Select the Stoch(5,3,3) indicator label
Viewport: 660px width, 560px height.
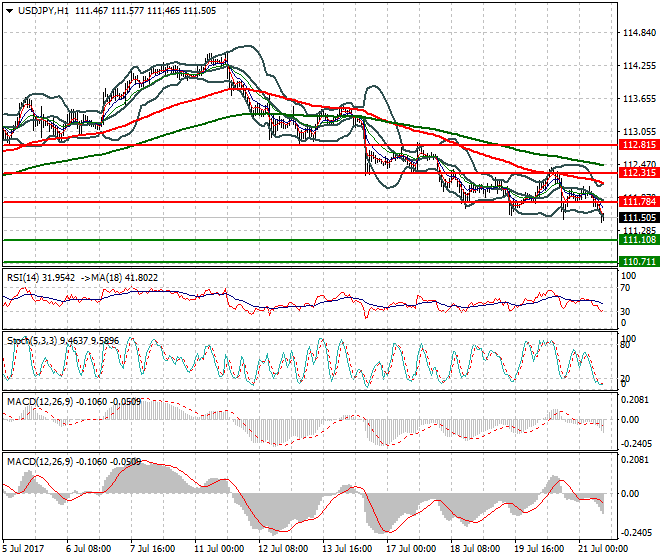point(63,341)
